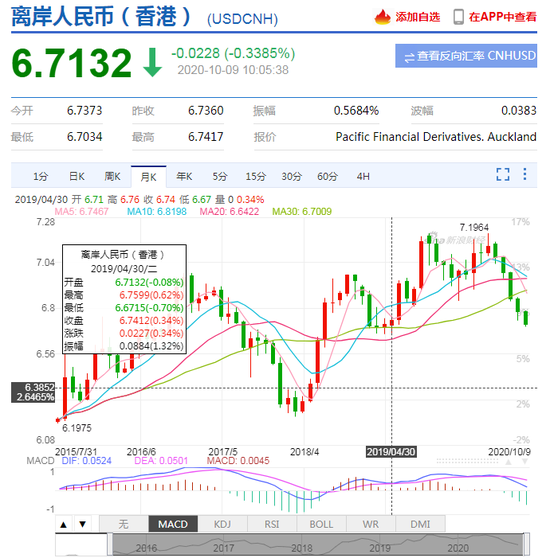550x558 pixels.
Task: Click the 昨收 value 6.7360
Action: [x=206, y=111]
